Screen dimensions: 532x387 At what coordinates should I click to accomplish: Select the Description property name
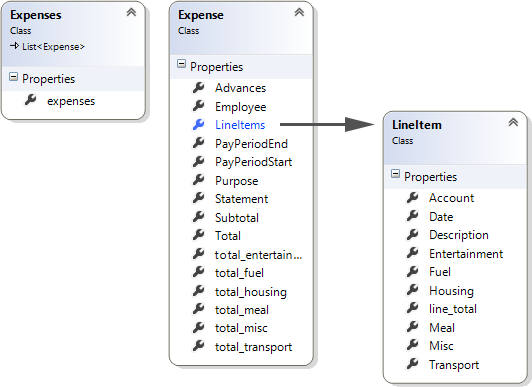point(459,235)
